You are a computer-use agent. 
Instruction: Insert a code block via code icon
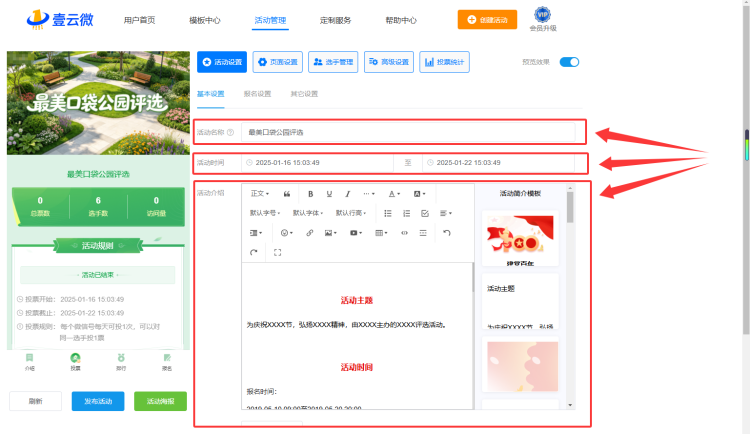click(x=404, y=233)
